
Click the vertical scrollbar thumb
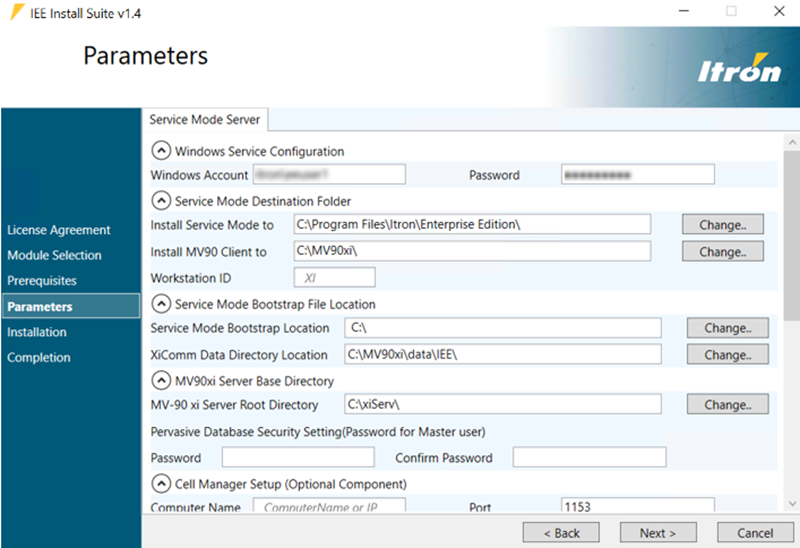[792, 236]
